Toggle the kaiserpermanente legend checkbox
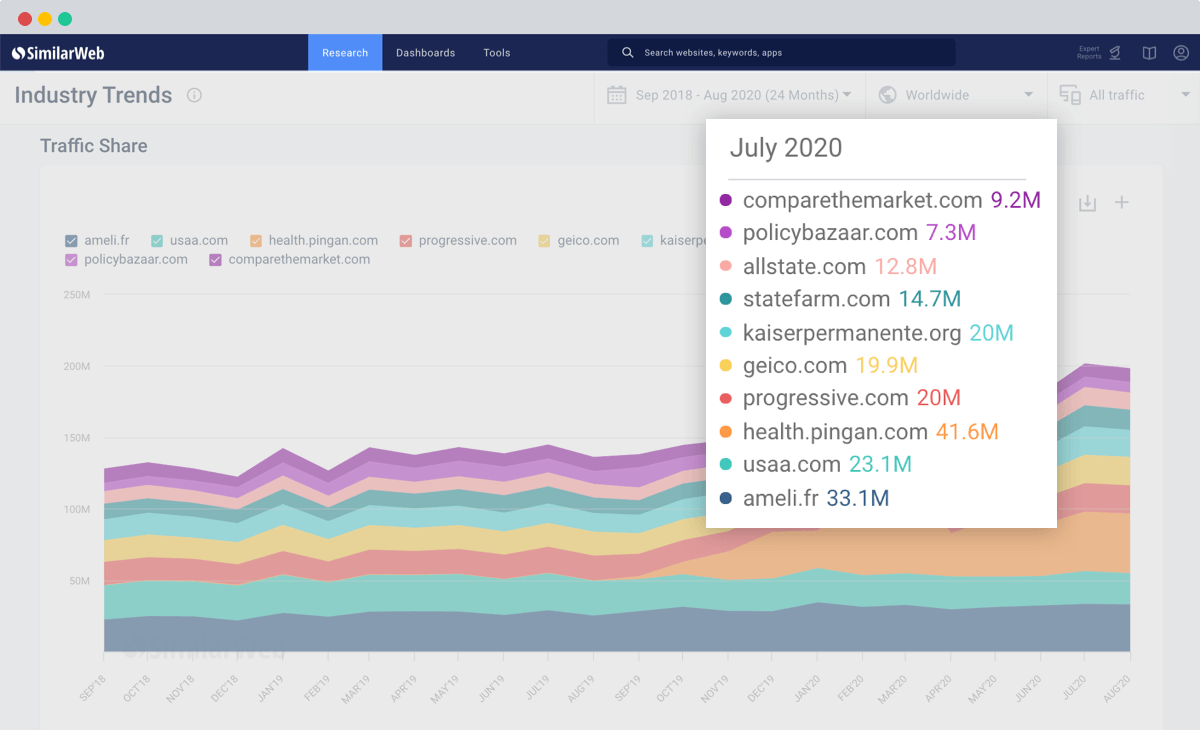The height and width of the screenshot is (730, 1200). 648,241
